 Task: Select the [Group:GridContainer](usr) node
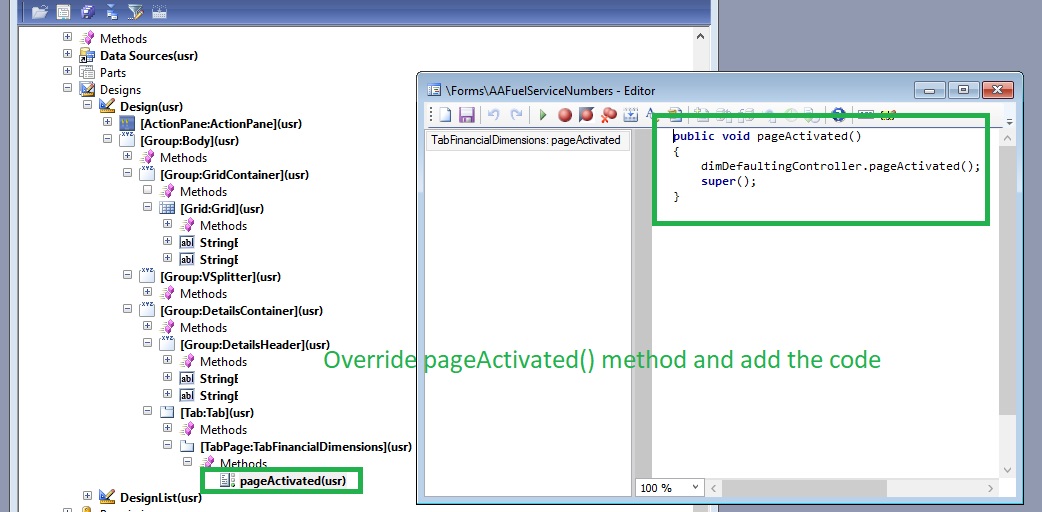coord(235,175)
